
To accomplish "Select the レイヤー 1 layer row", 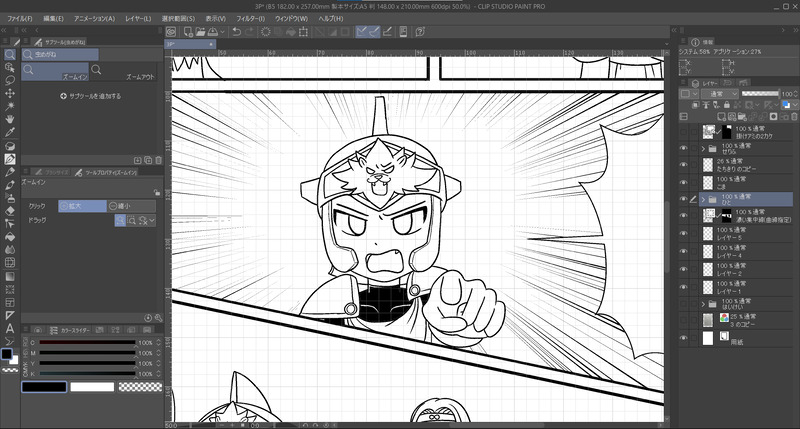I will pos(736,287).
